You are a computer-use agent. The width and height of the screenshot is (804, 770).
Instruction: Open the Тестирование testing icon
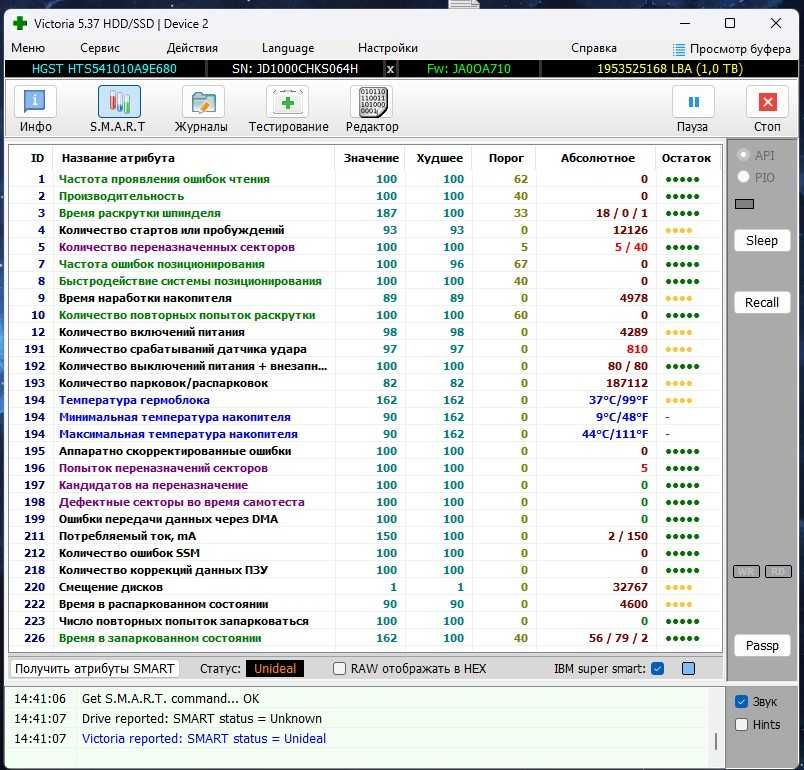coord(287,102)
